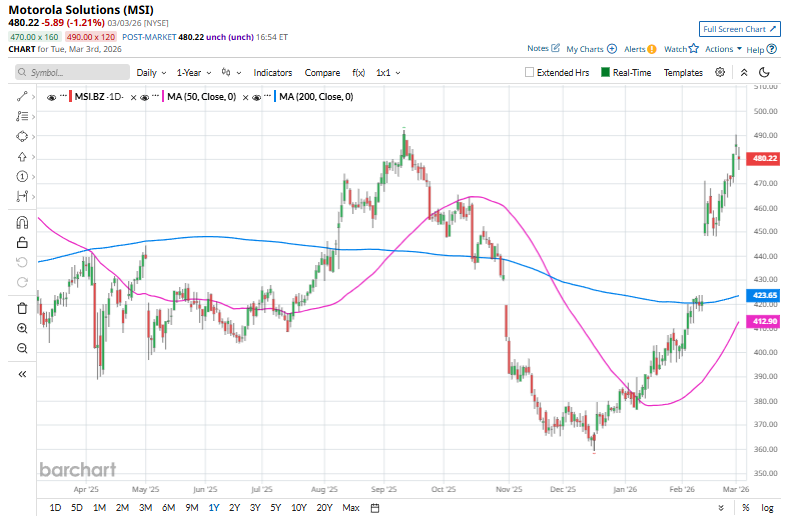This screenshot has width=785, height=517.
Task: Open f(x) expressions menu
Action: point(358,73)
